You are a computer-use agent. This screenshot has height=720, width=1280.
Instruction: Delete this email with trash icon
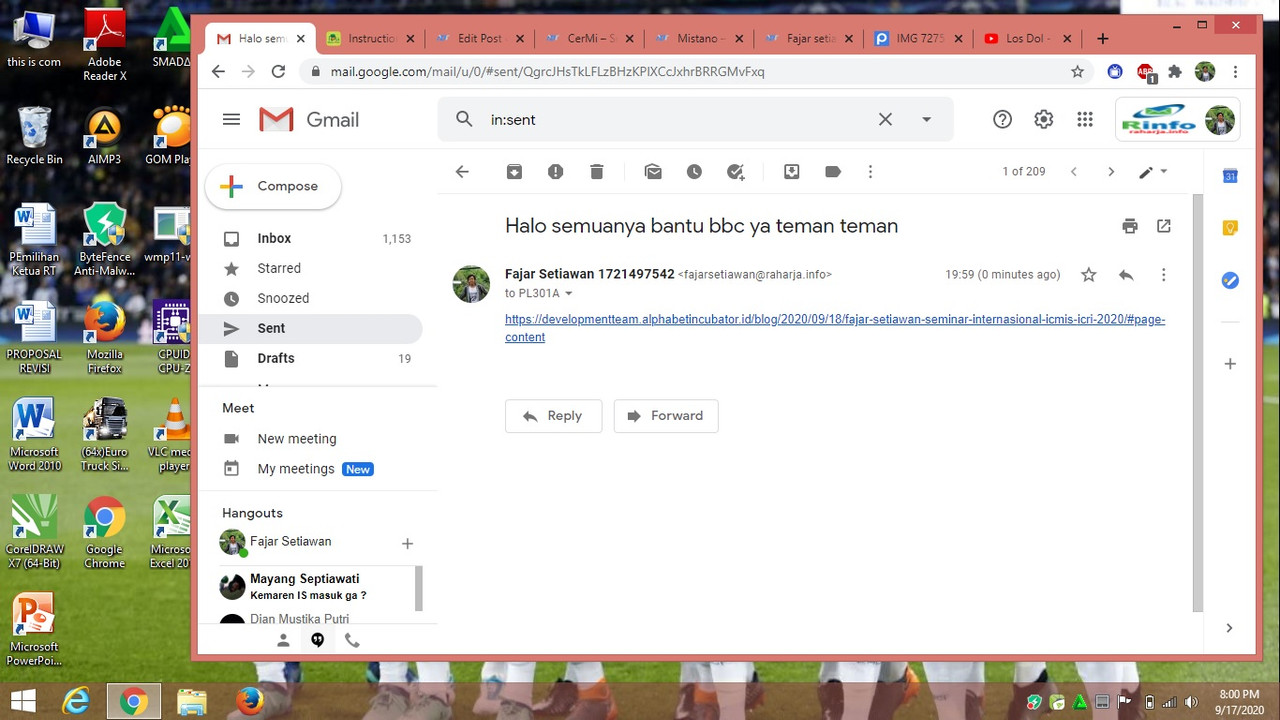[597, 172]
